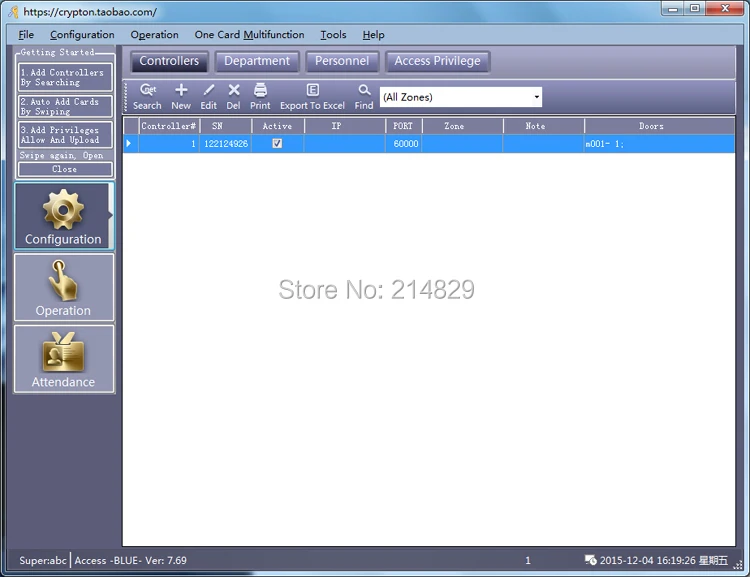Open the Tools menu
Viewport: 750px width, 577px height.
pyautogui.click(x=333, y=35)
